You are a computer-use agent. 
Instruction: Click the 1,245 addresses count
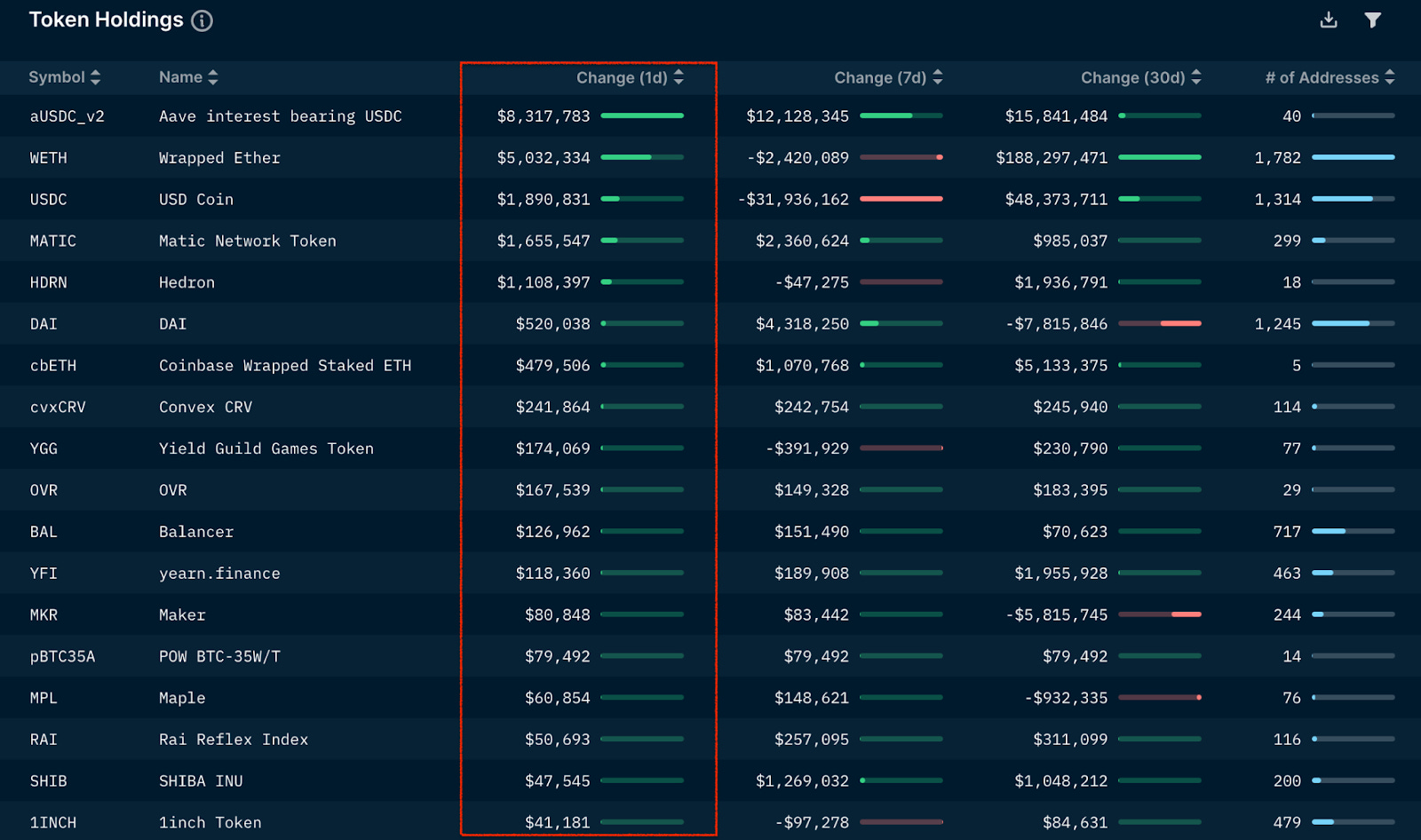click(x=1278, y=324)
